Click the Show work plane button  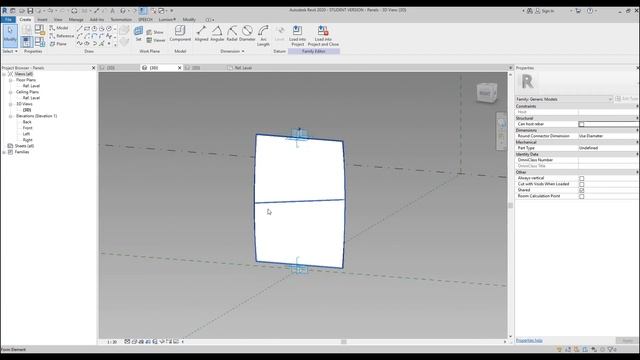(155, 32)
